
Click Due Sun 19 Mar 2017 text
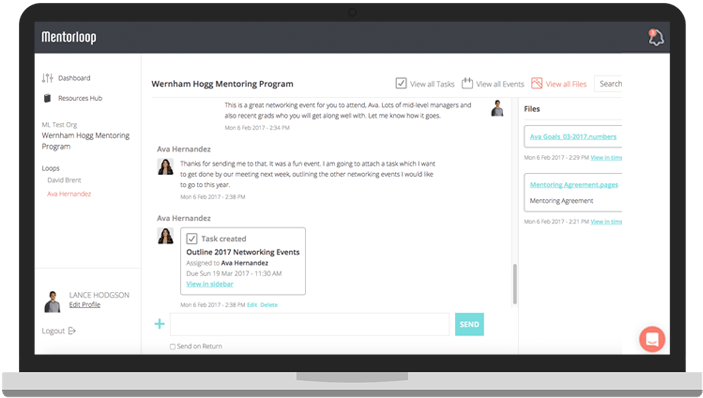point(234,273)
